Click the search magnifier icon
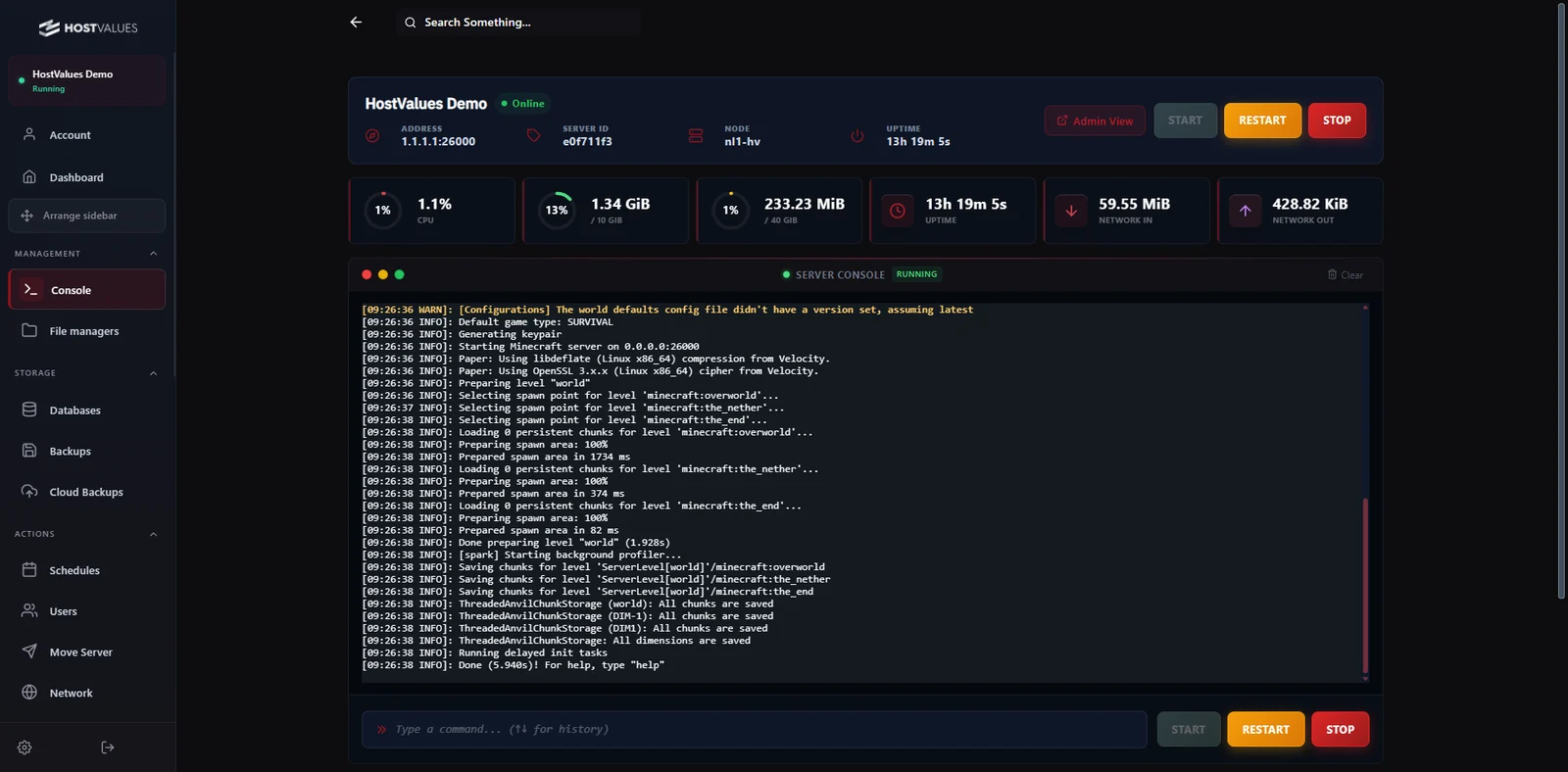This screenshot has width=1568, height=772. tap(411, 23)
